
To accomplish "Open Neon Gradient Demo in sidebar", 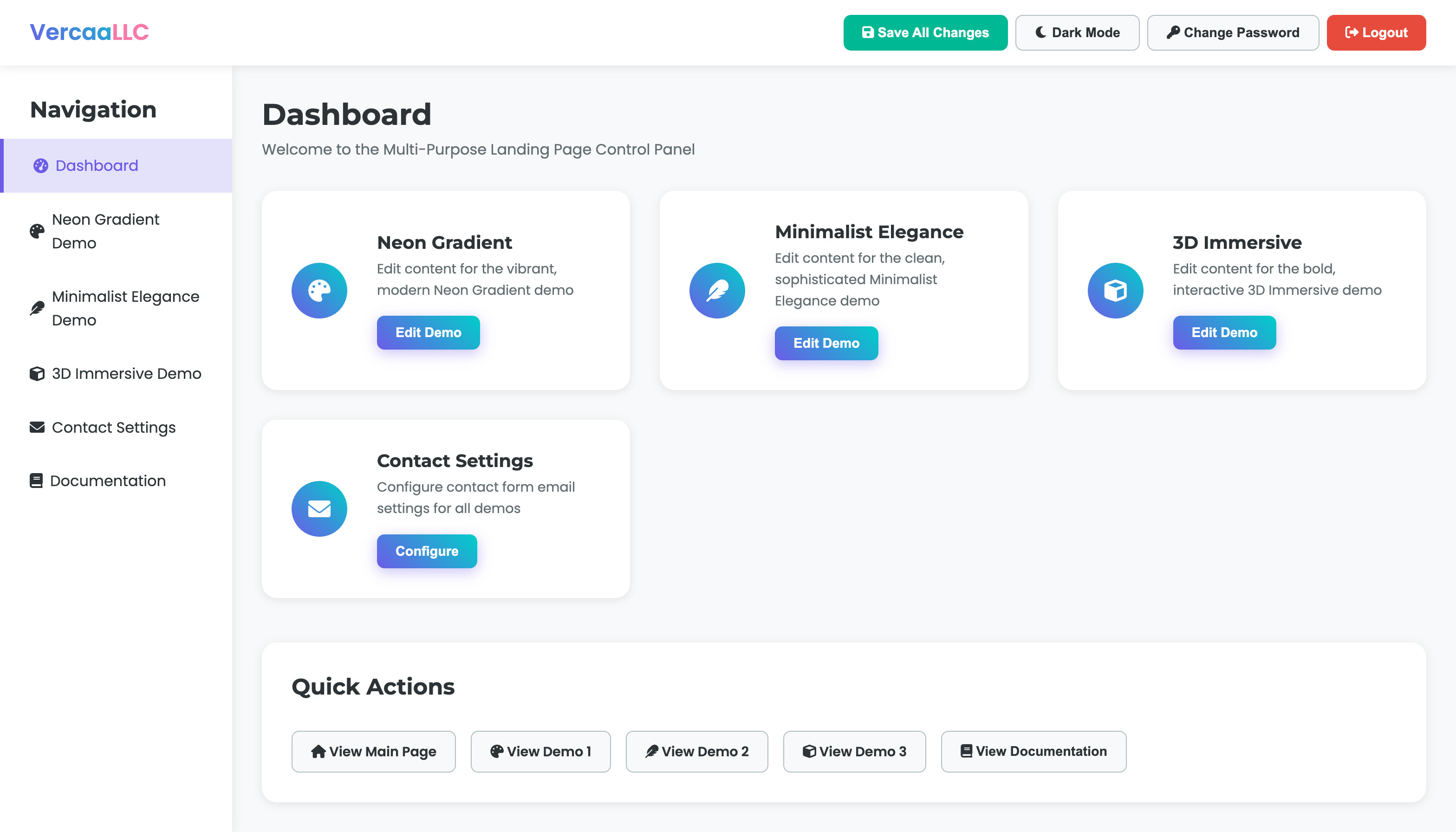I will pyautogui.click(x=116, y=231).
